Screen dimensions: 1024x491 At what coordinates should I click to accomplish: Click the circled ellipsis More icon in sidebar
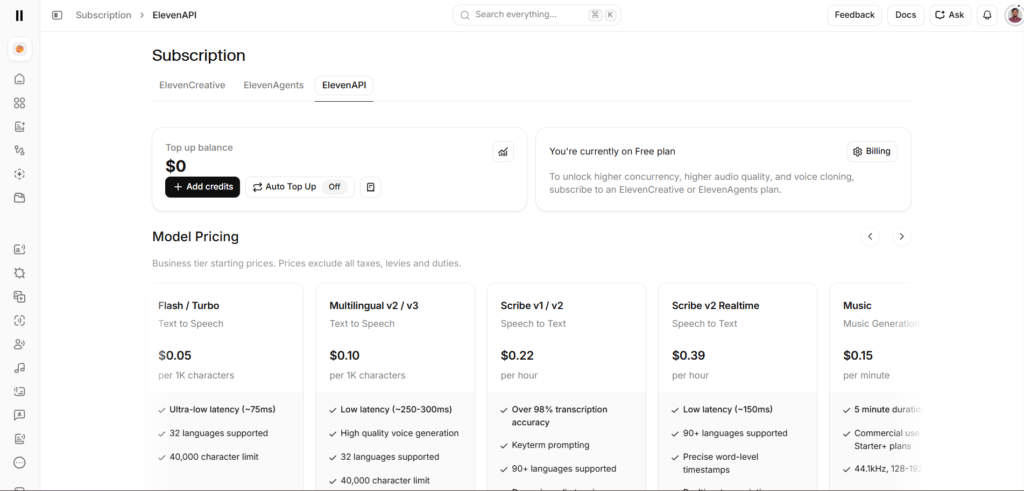20,462
